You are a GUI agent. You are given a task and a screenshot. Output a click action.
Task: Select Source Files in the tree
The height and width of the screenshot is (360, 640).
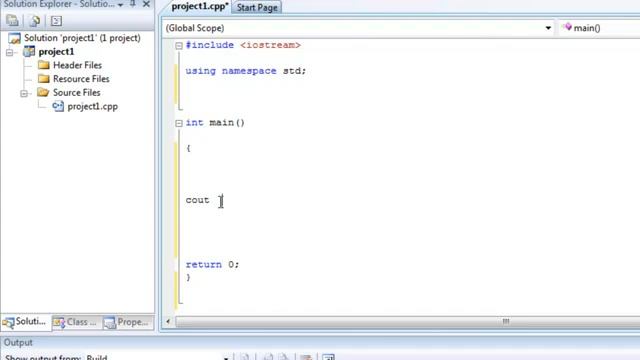[76, 93]
